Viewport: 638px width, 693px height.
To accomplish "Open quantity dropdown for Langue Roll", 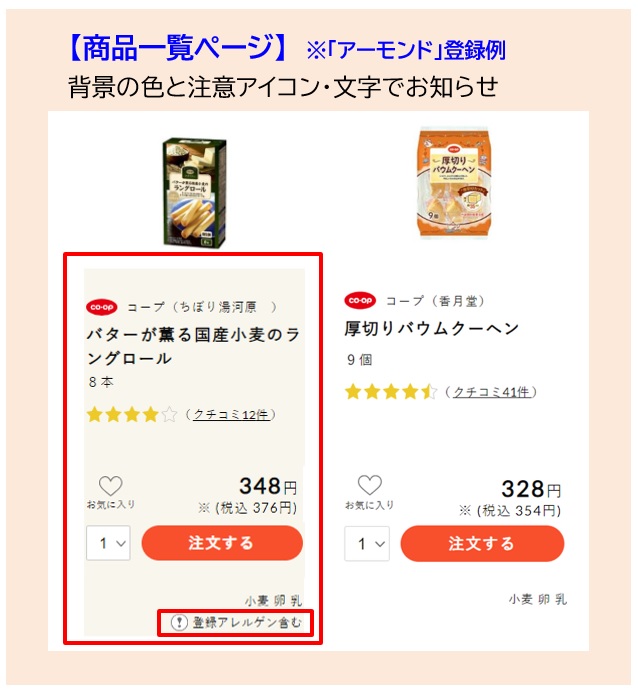I will 108,543.
